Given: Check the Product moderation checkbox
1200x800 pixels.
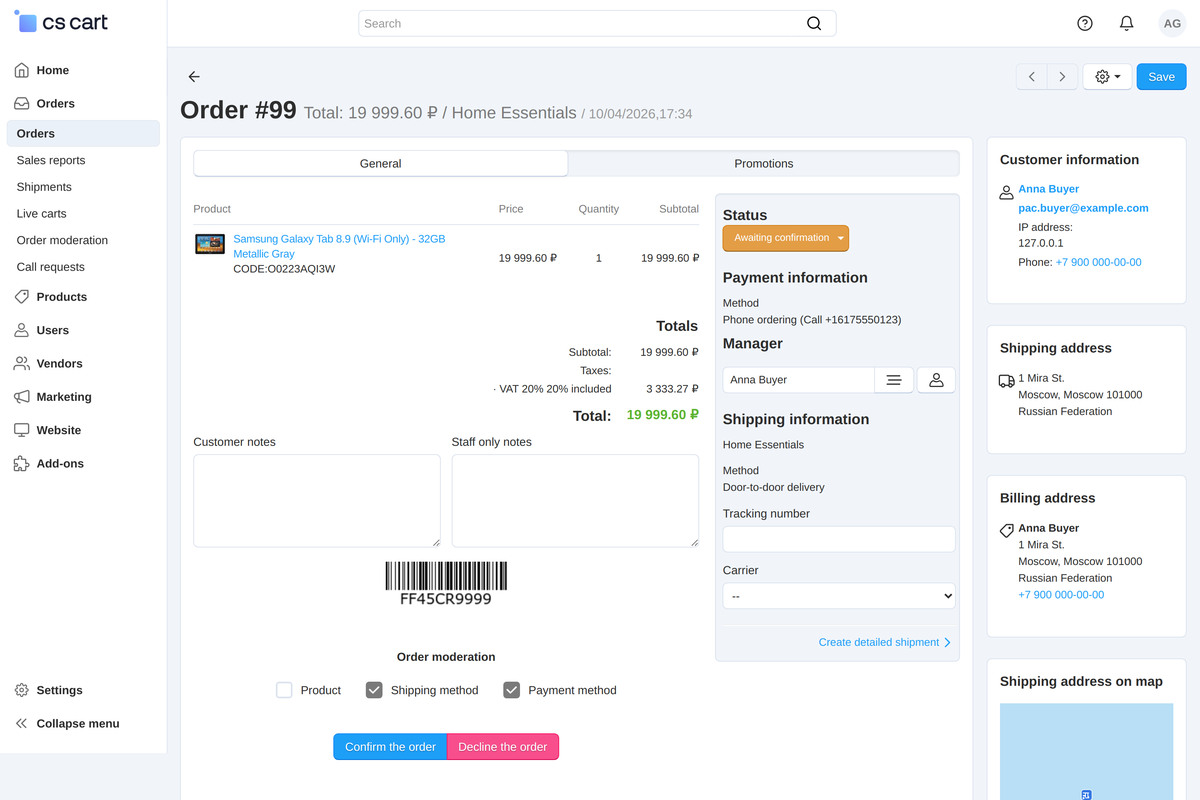Looking at the screenshot, I should [x=284, y=690].
